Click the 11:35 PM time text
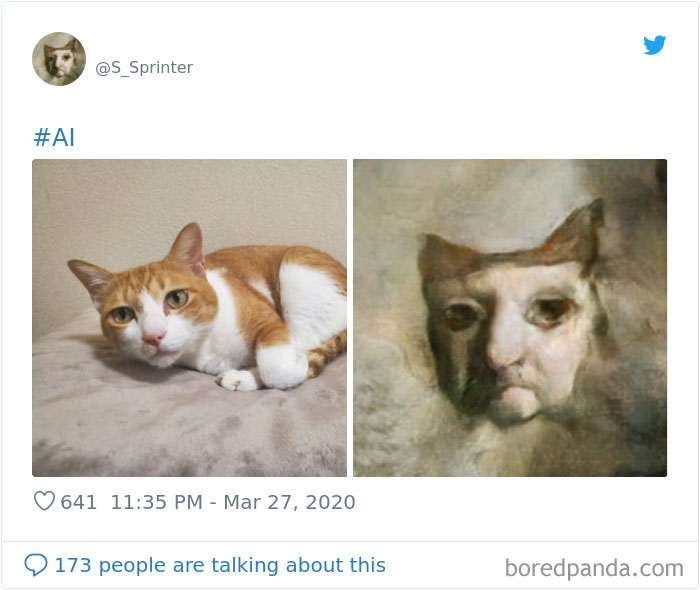Screen dimensions: 700x590 pos(156,502)
